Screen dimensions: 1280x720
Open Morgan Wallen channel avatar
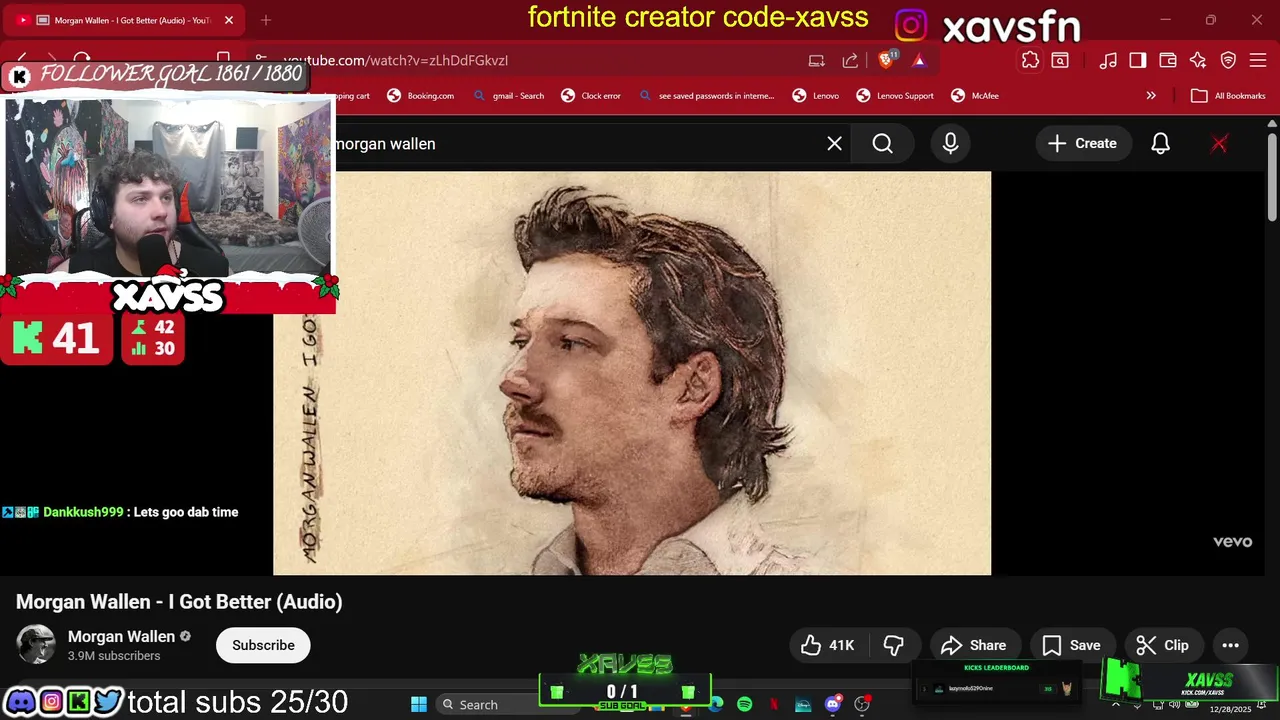(36, 645)
